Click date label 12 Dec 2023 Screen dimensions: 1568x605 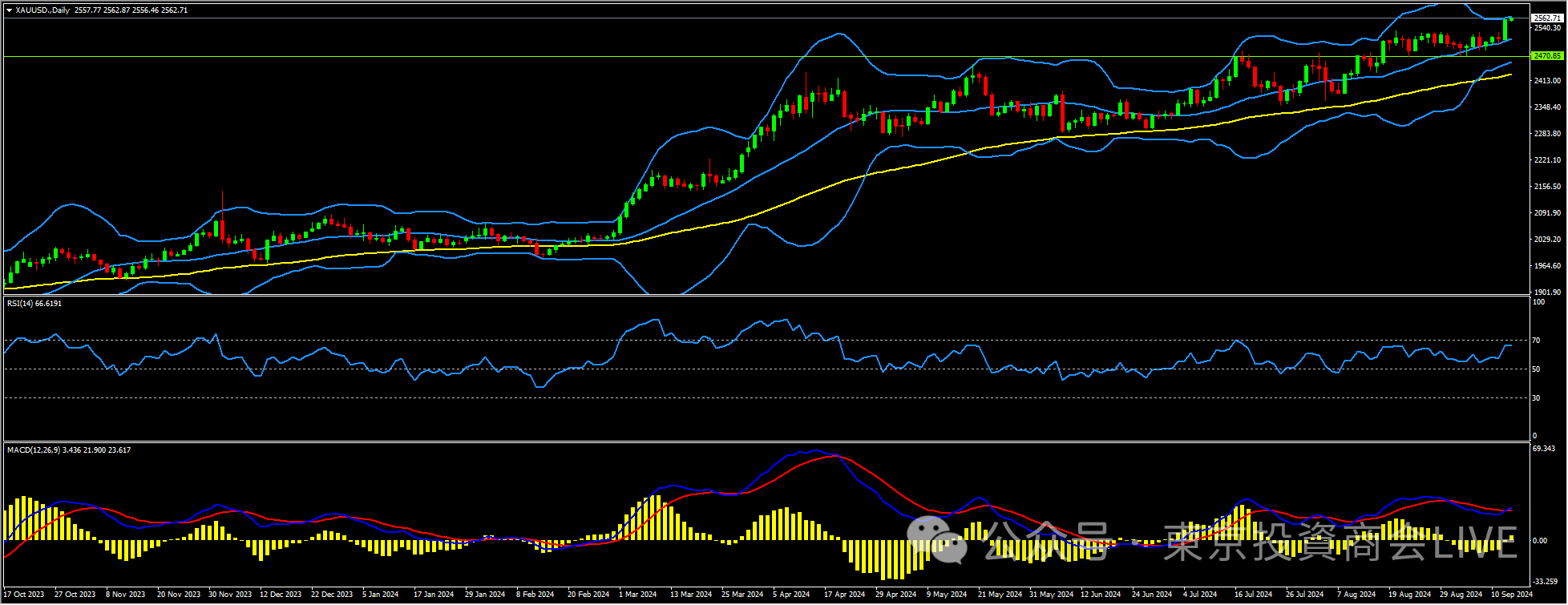281,595
